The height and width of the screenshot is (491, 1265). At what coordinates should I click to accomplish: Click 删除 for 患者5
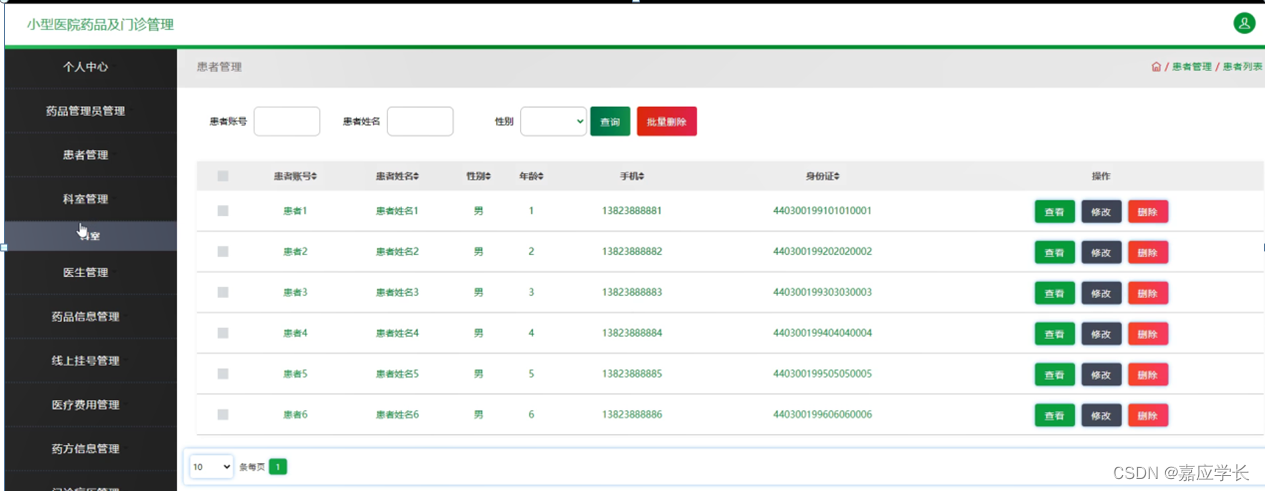click(1148, 374)
